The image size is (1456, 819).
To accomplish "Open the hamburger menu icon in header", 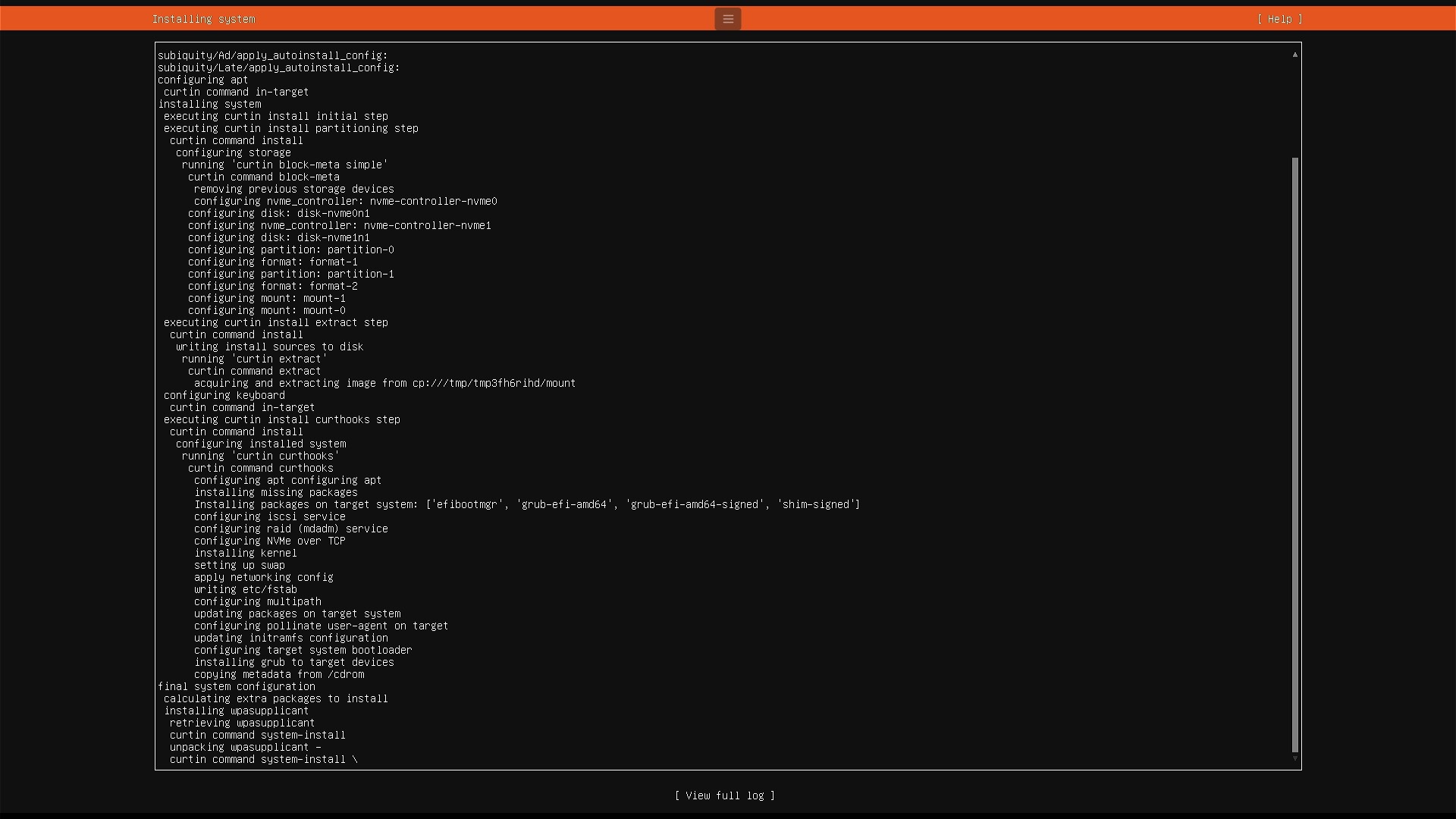I will (727, 19).
